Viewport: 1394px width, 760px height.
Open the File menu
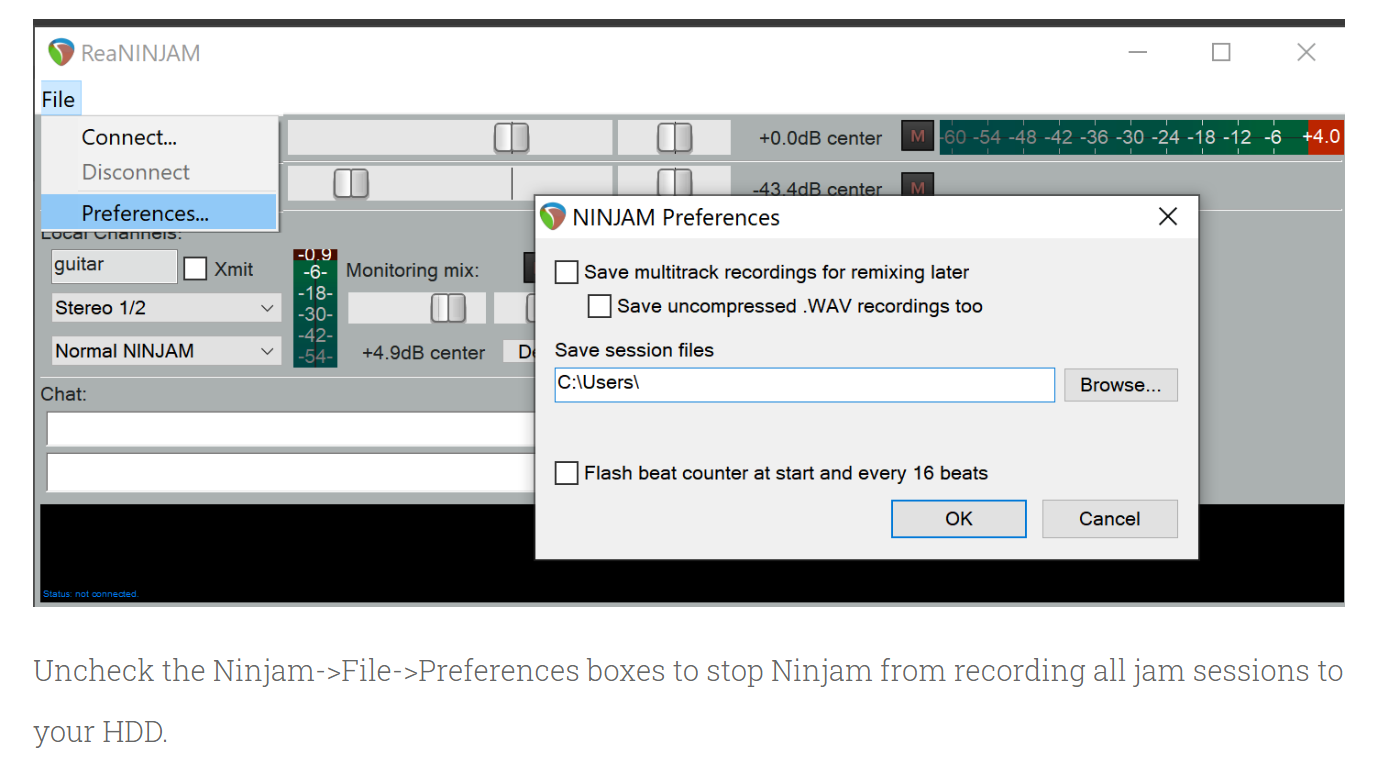58,99
